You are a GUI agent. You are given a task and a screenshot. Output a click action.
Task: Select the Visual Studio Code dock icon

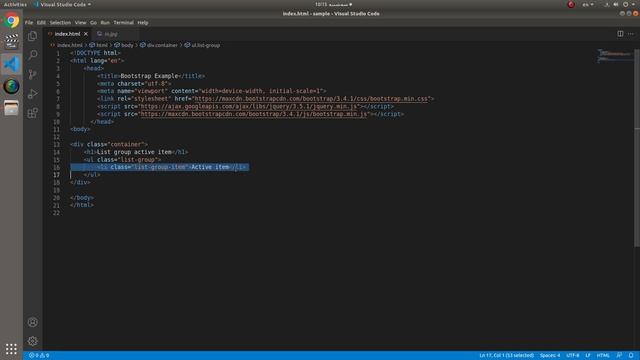(x=11, y=64)
